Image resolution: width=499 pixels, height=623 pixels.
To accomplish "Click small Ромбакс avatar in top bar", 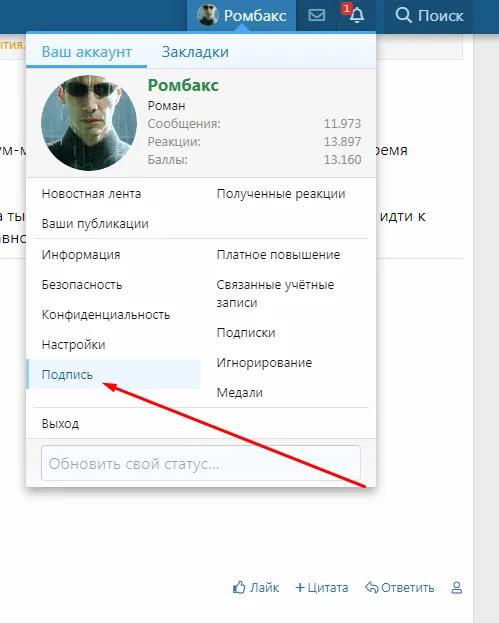I will (x=208, y=15).
